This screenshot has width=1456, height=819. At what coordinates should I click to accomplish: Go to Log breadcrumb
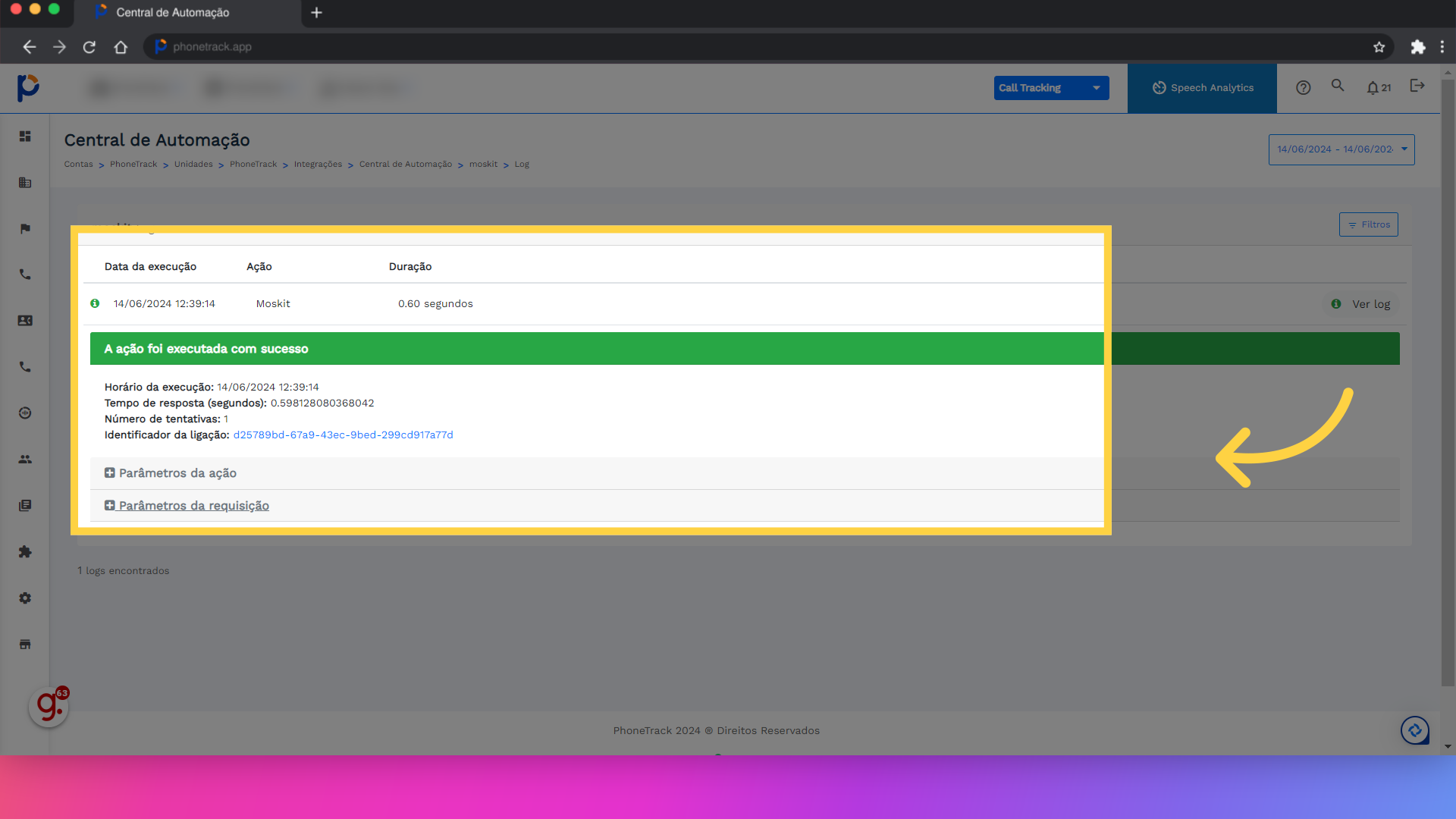point(522,165)
